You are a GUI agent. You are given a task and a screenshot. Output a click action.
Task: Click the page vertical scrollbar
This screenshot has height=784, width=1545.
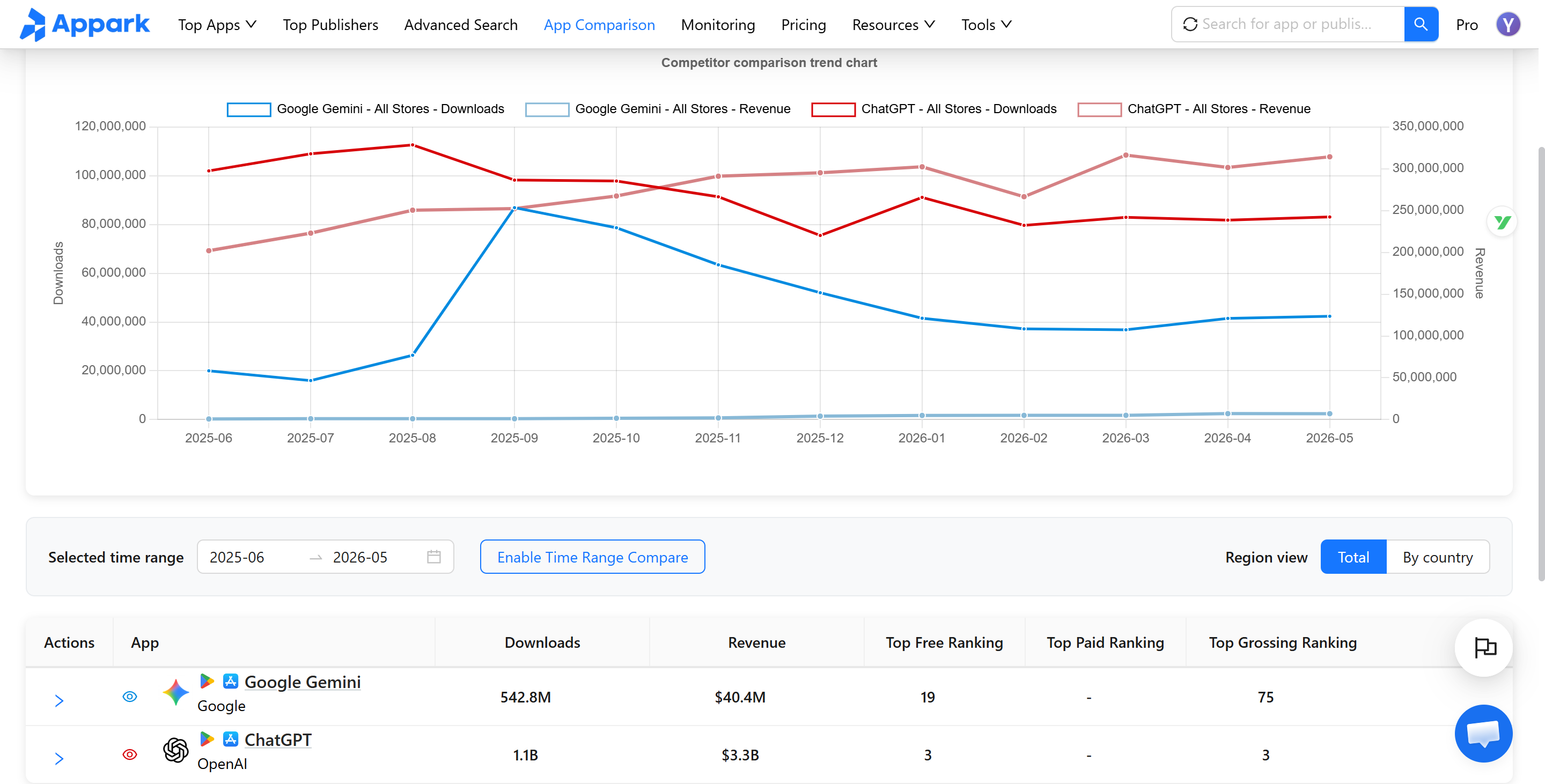(1541, 363)
